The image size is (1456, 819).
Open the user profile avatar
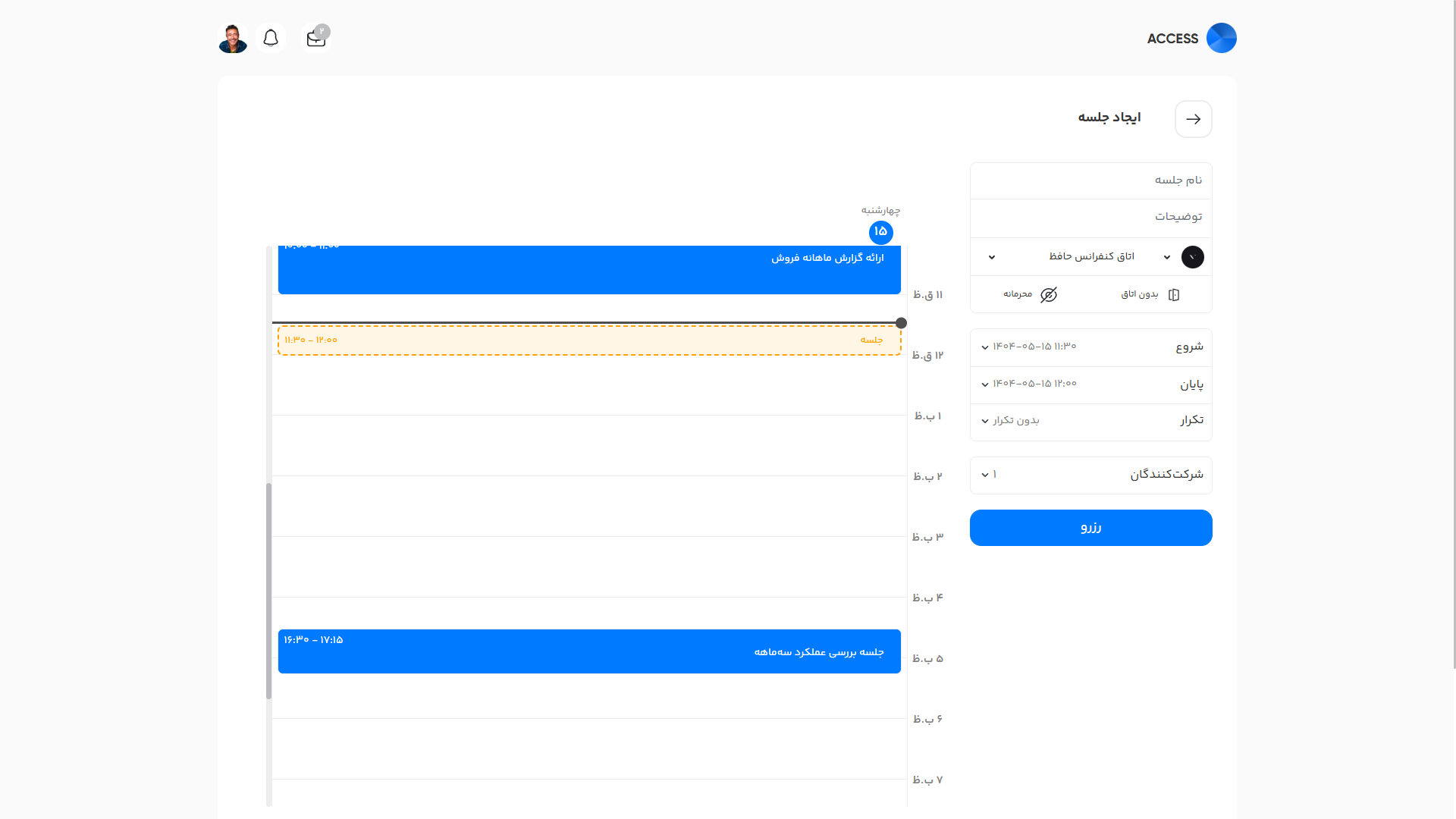[x=233, y=38]
